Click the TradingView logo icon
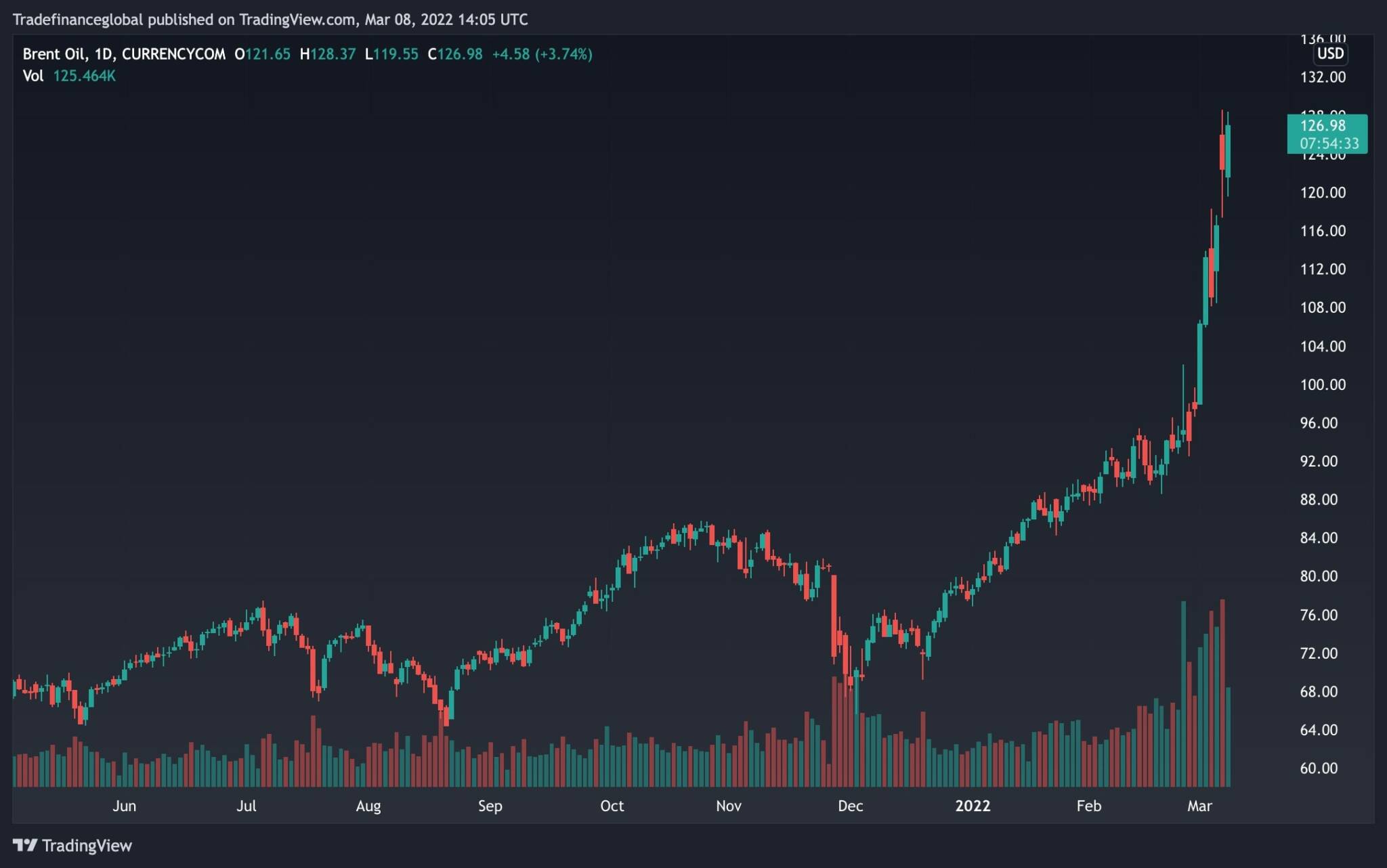 pyautogui.click(x=25, y=845)
